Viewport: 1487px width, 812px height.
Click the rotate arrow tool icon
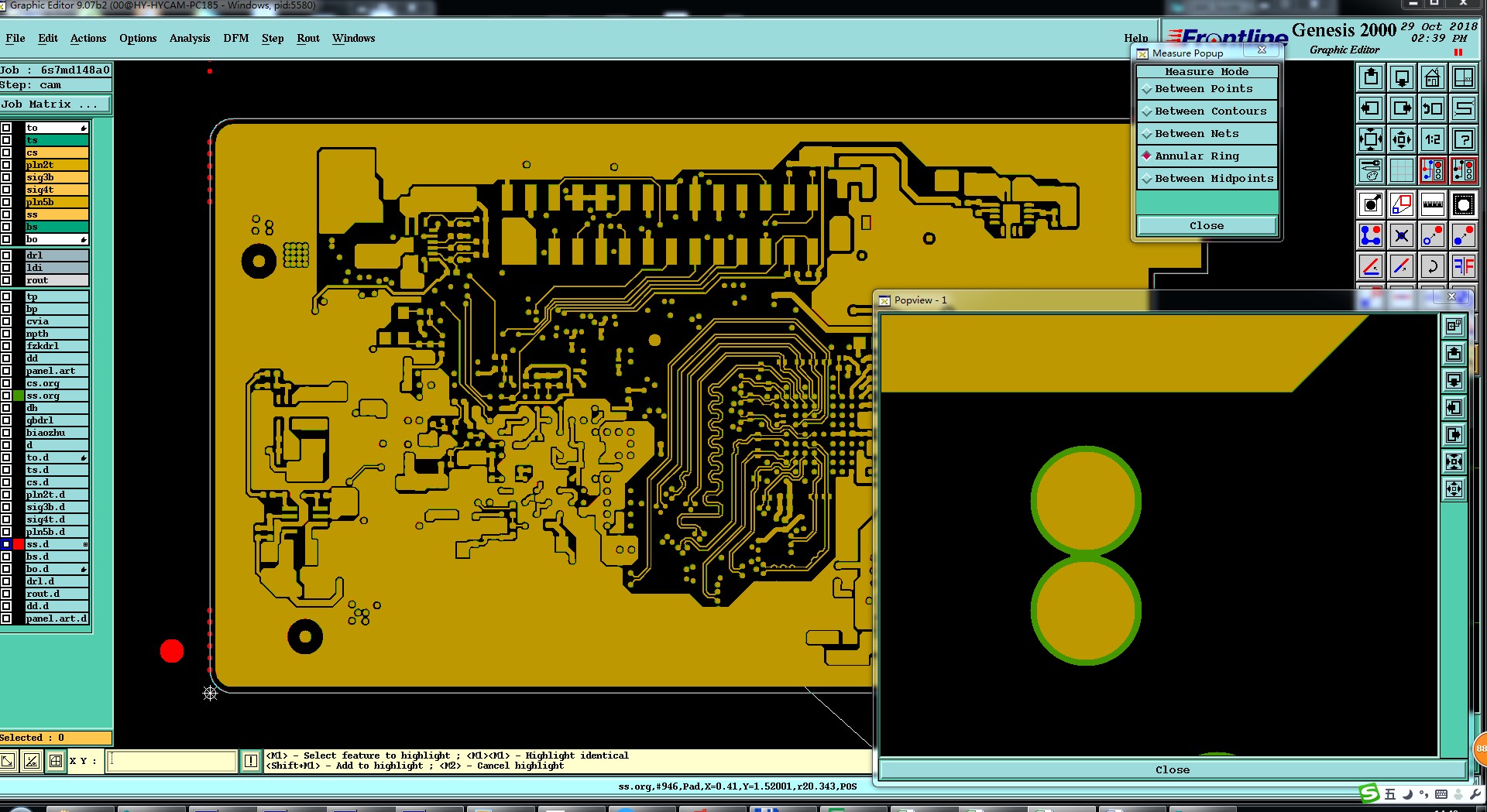point(1433,266)
